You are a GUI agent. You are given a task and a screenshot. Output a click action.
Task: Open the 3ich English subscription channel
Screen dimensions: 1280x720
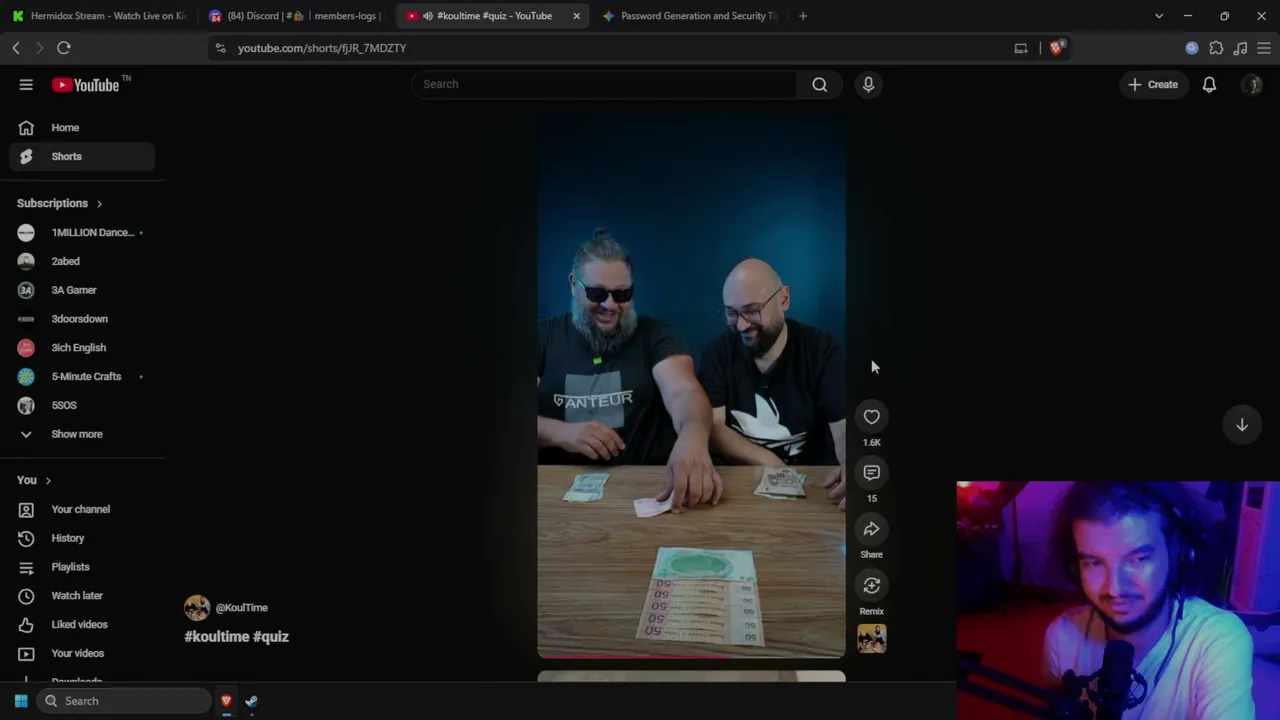tap(82, 348)
